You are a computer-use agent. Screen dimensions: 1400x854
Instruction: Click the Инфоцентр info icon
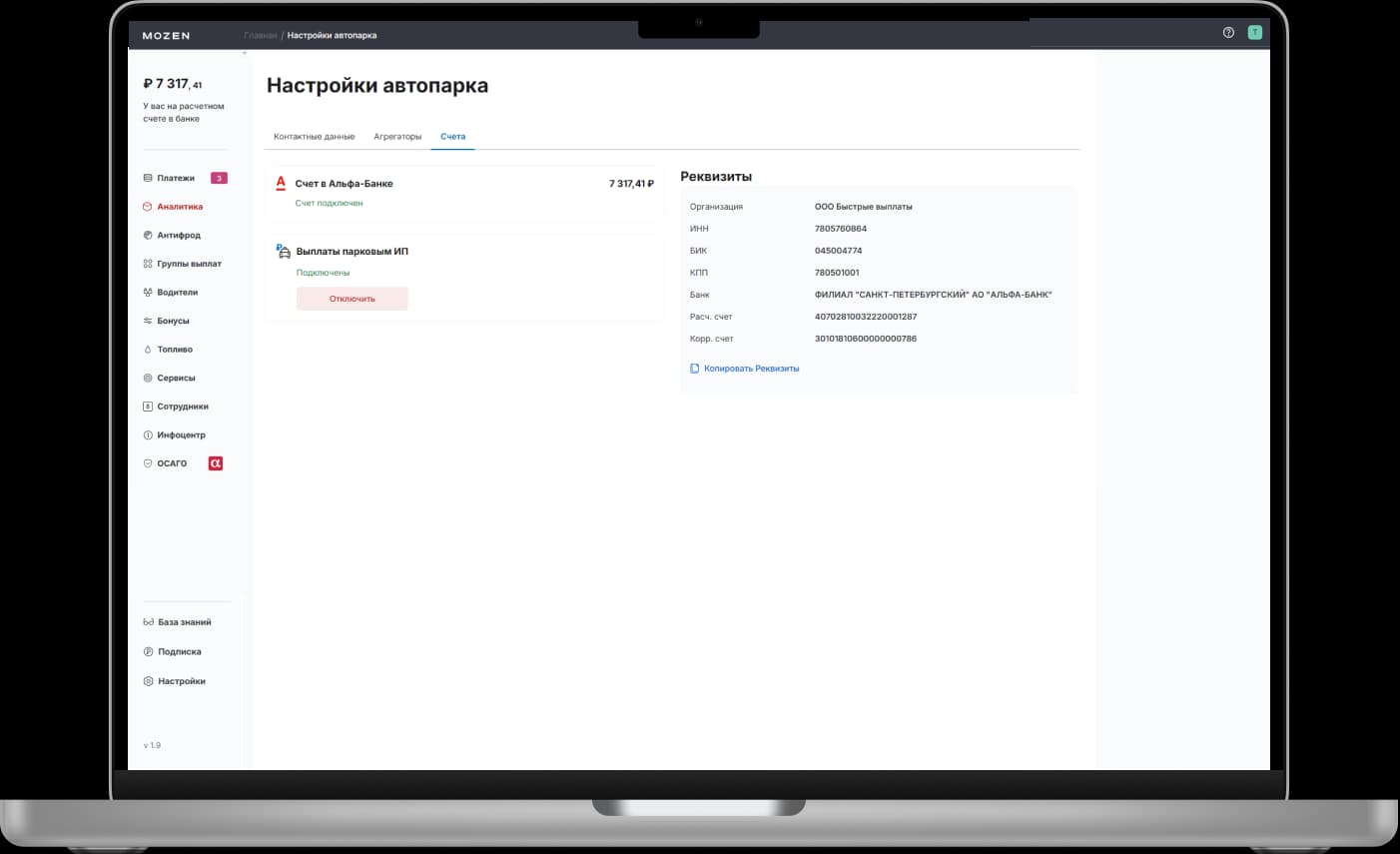tap(148, 435)
